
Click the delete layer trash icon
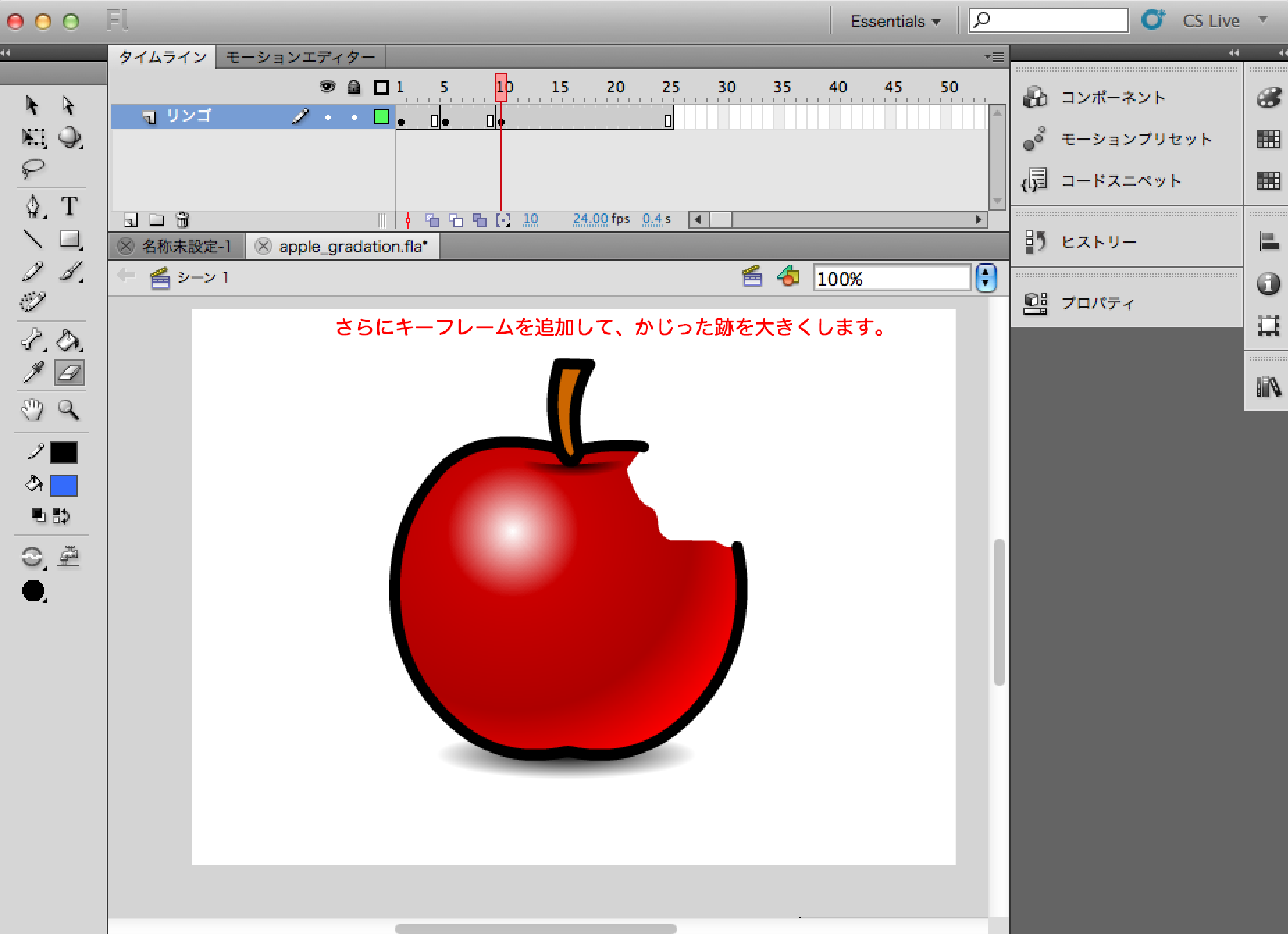pos(182,220)
